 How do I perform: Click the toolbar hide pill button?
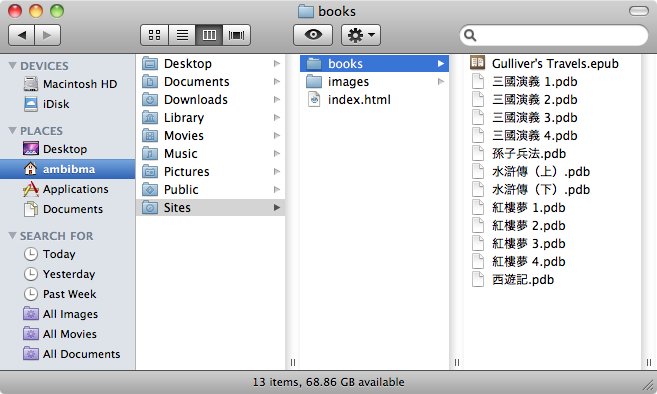[639, 11]
